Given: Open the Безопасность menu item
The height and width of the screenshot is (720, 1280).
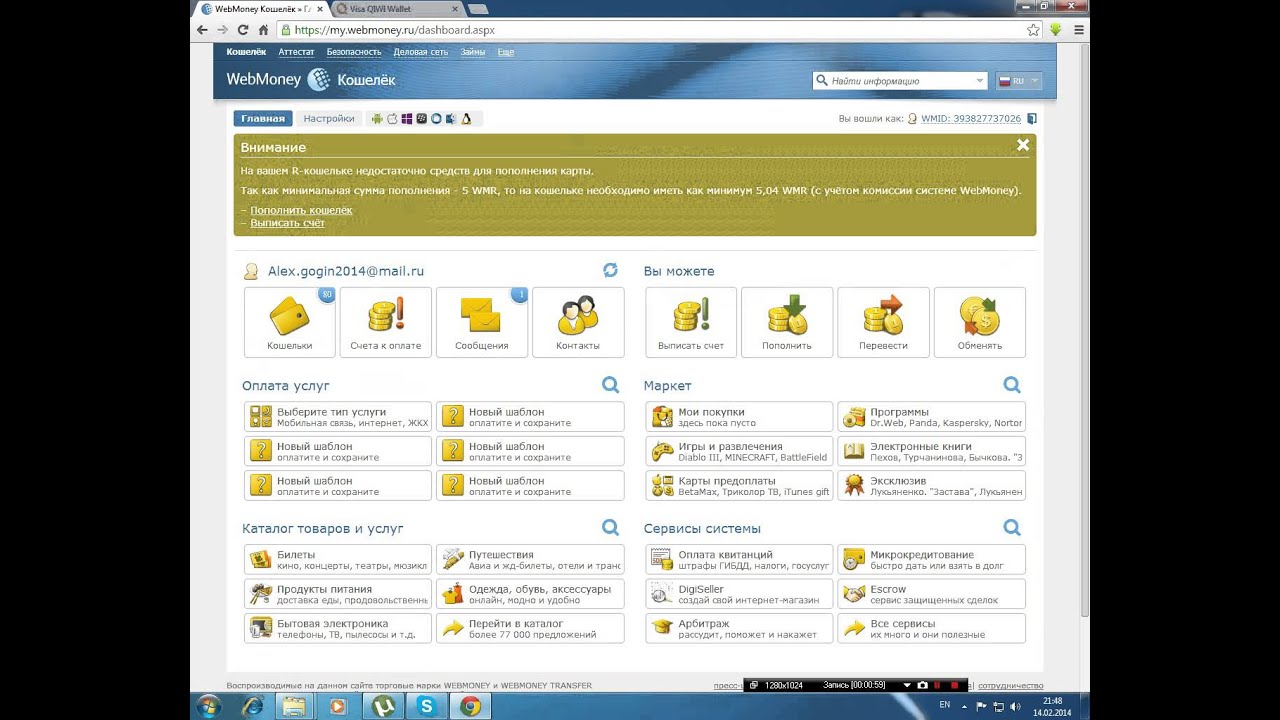Looking at the screenshot, I should point(354,51).
